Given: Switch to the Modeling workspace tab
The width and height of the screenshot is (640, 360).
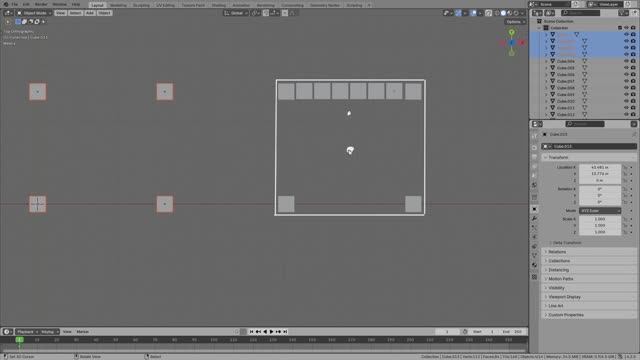Looking at the screenshot, I should coord(118,5).
